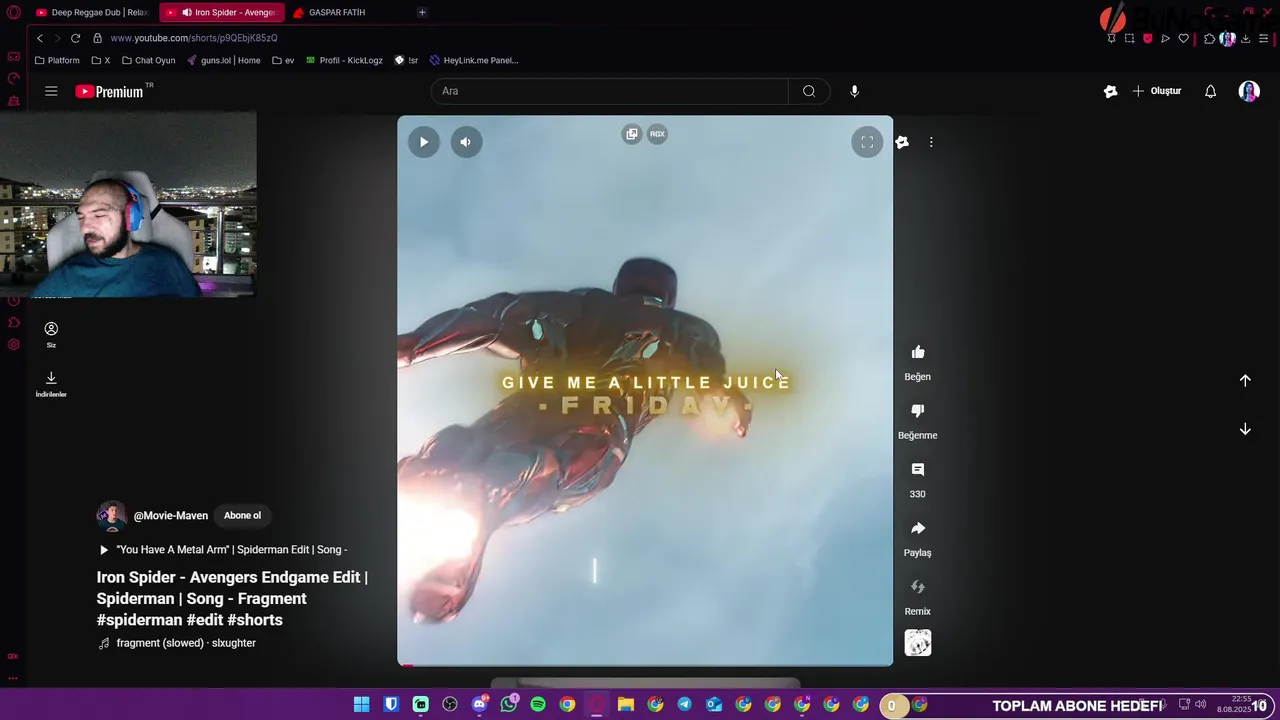The height and width of the screenshot is (720, 1280).
Task: Click the splat icon left of Oluştur
Action: (1110, 91)
